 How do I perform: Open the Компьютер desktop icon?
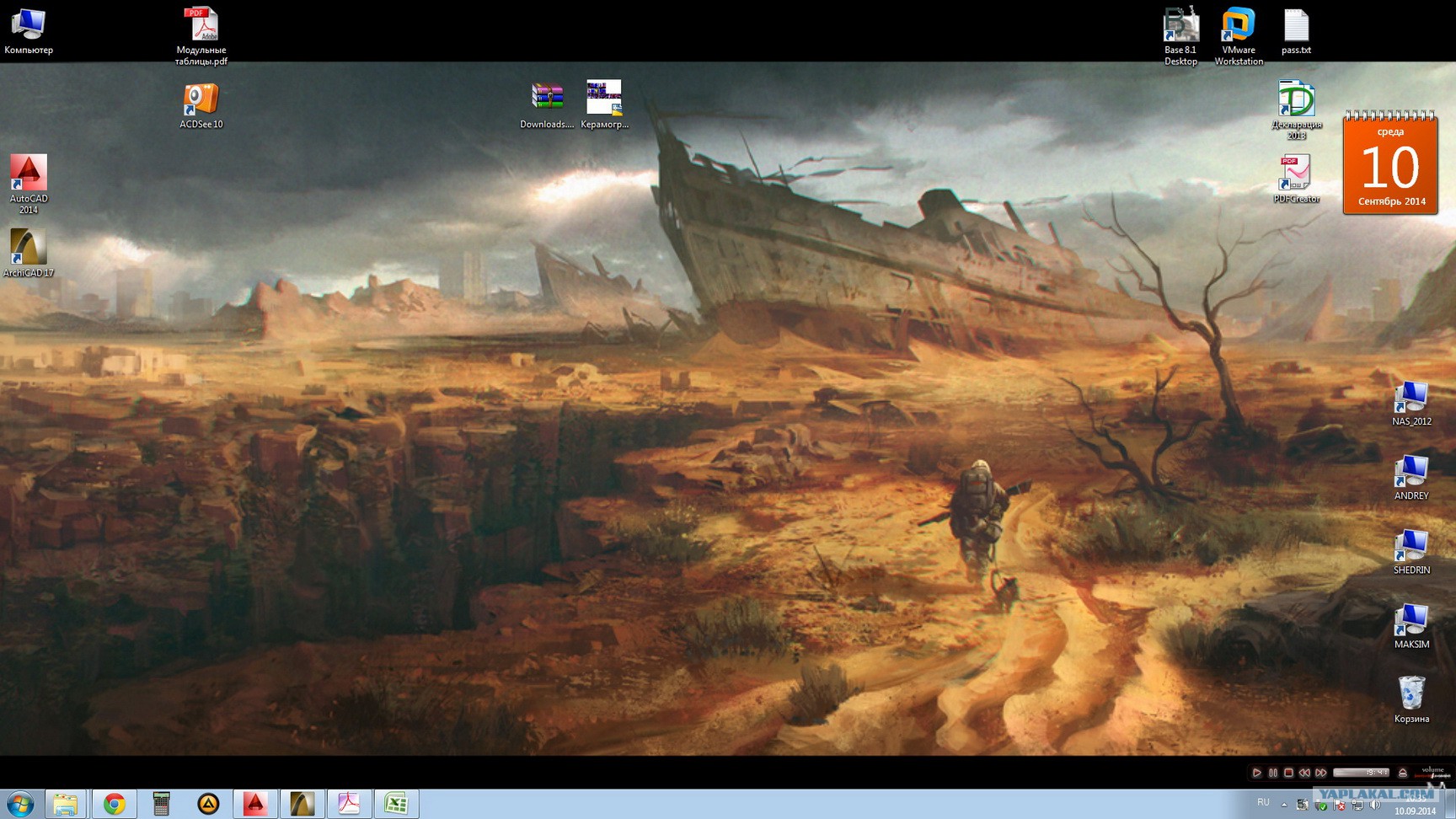pos(29,31)
